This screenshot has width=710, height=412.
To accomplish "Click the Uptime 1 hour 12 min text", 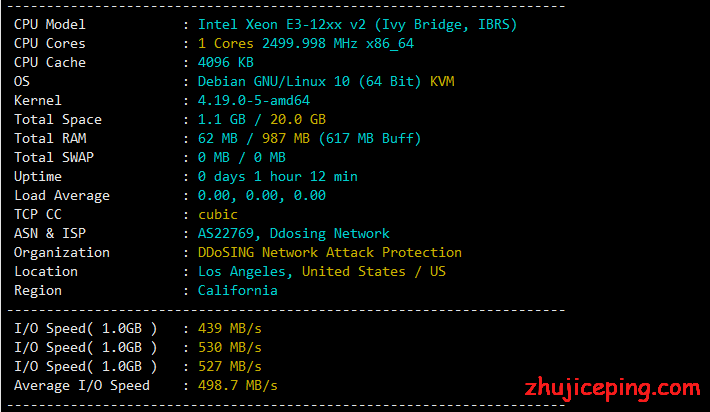I will point(306,177).
